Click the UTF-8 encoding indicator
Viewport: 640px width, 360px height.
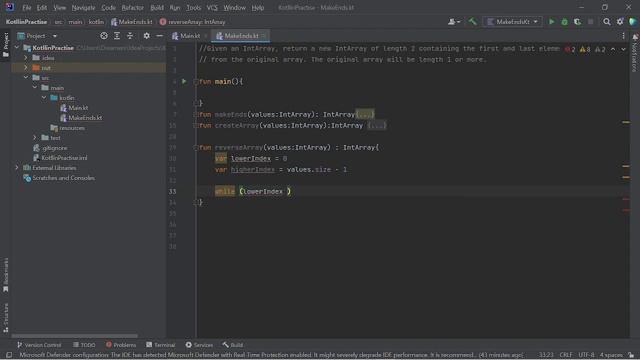586,355
